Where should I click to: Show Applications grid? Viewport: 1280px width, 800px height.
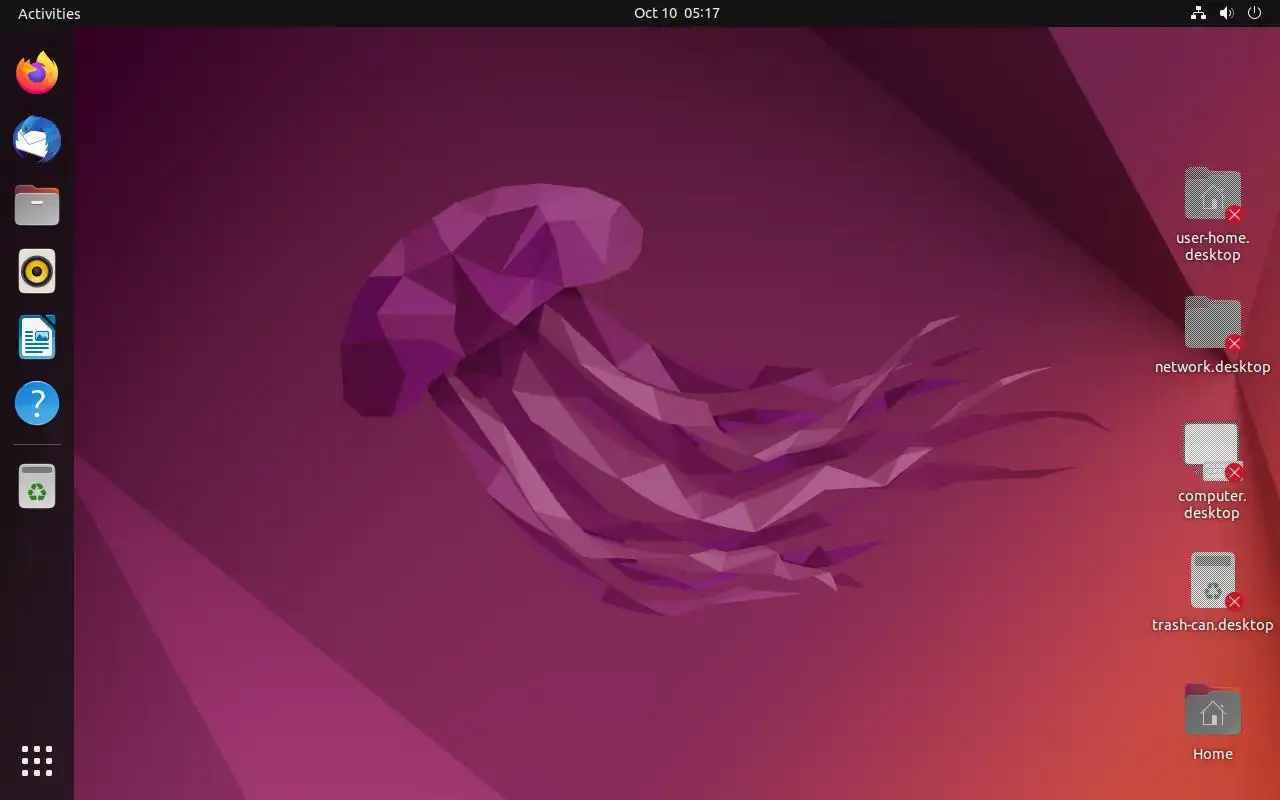37,761
